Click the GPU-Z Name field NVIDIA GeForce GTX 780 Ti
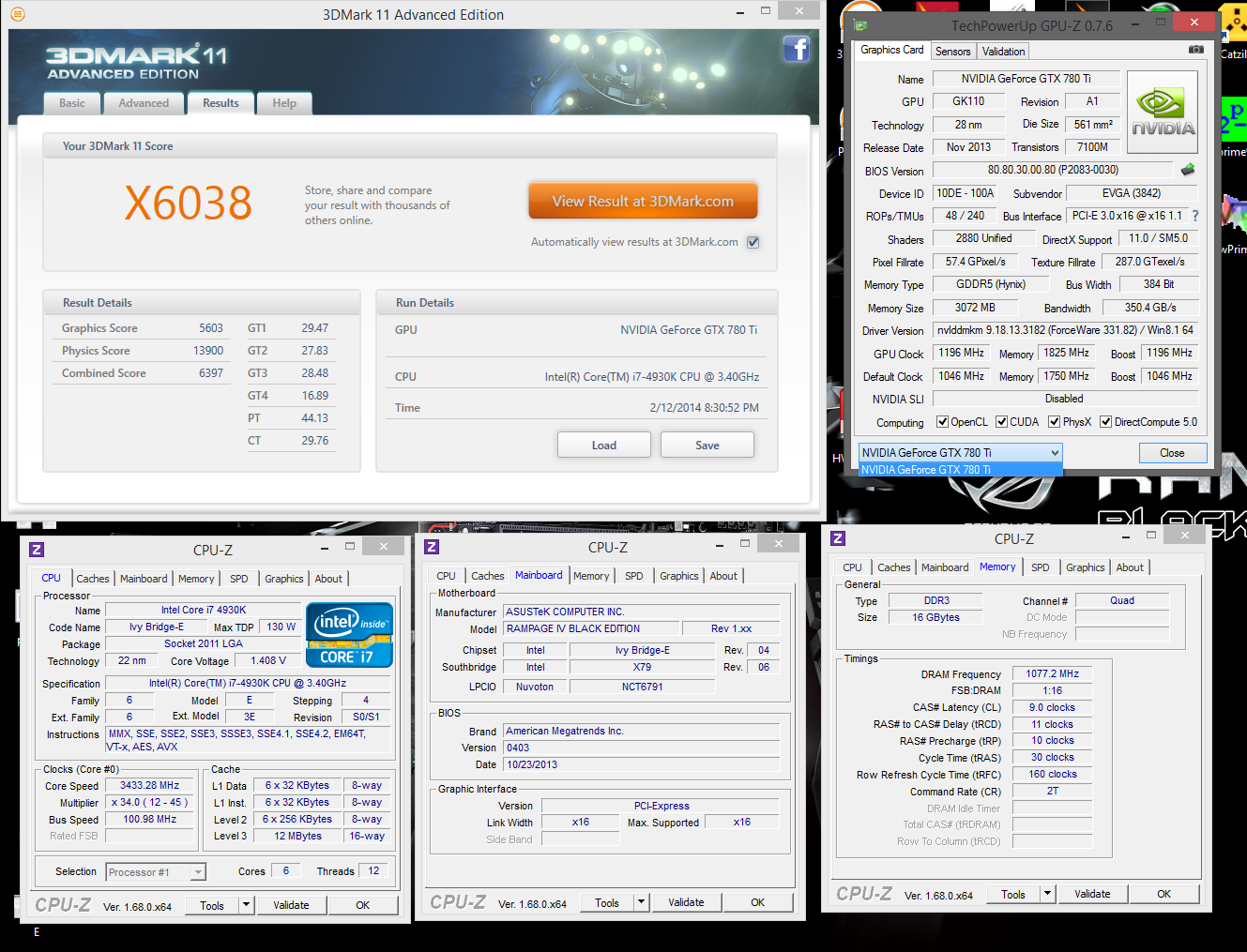Screen dimensions: 1247x952 click(x=1026, y=79)
